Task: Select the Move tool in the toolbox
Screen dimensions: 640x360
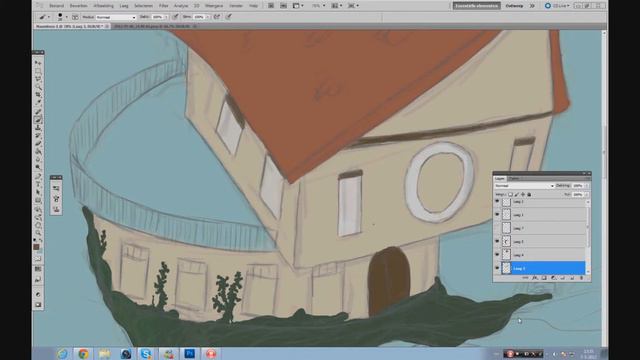Action: tap(38, 63)
